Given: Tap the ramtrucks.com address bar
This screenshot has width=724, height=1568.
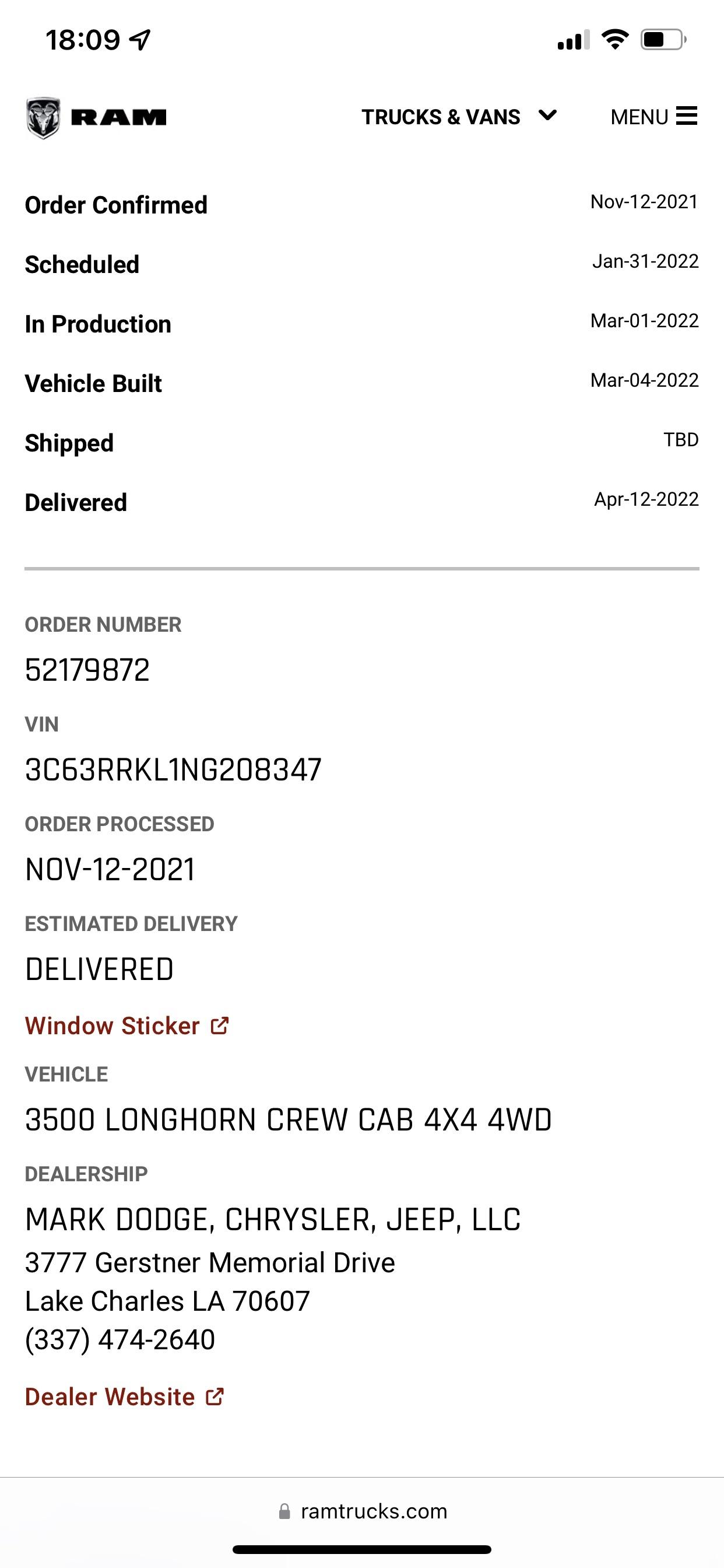Looking at the screenshot, I should (374, 1511).
